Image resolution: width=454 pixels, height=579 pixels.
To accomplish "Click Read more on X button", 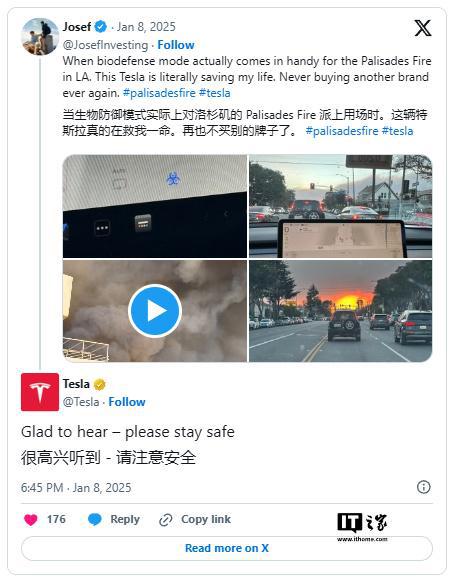I will pyautogui.click(x=227, y=548).
